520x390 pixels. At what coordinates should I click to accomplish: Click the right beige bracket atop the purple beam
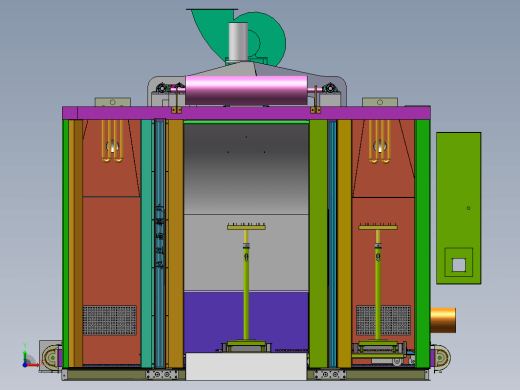click(x=380, y=102)
